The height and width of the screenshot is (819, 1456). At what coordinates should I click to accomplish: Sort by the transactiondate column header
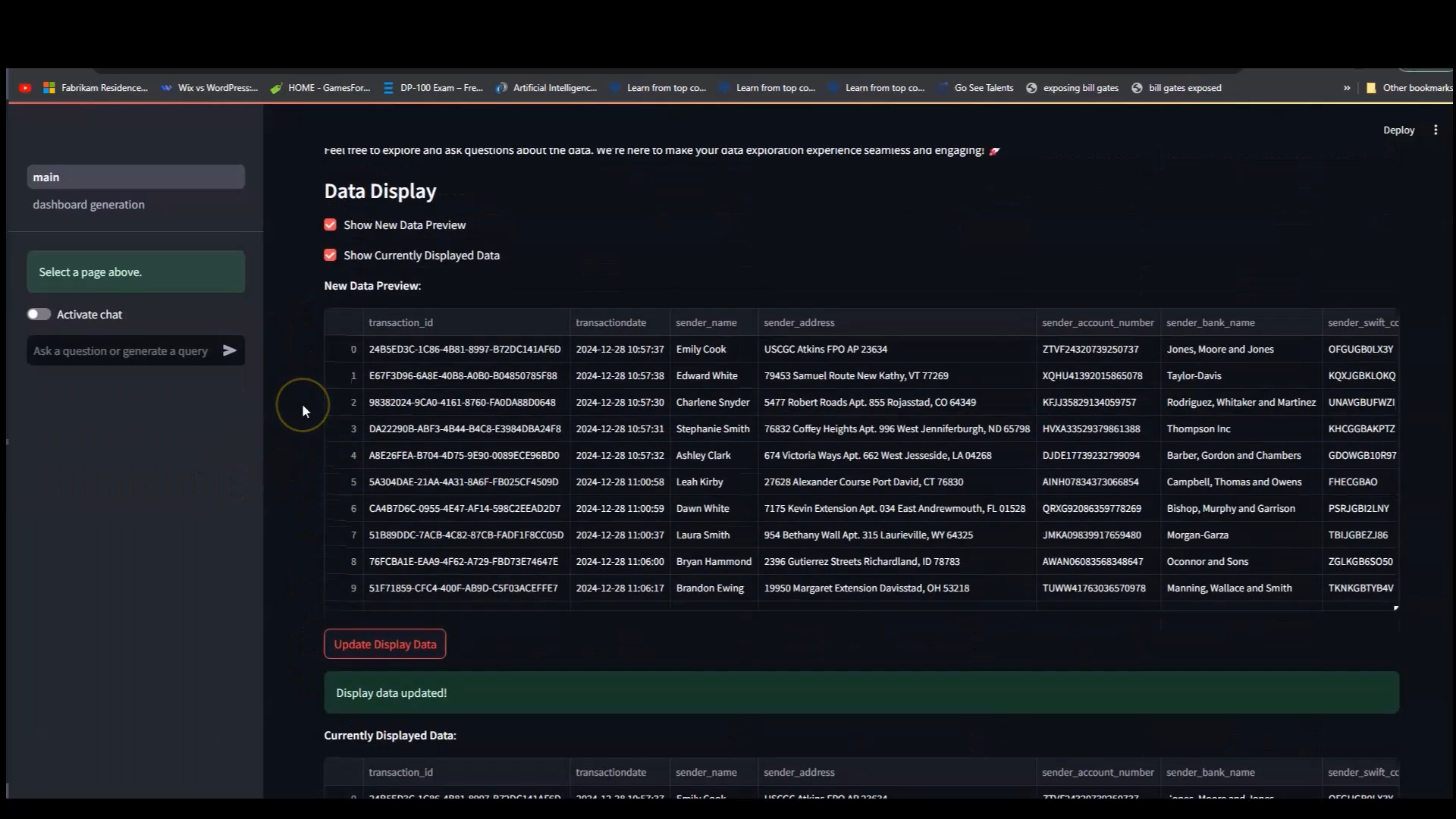click(x=610, y=322)
